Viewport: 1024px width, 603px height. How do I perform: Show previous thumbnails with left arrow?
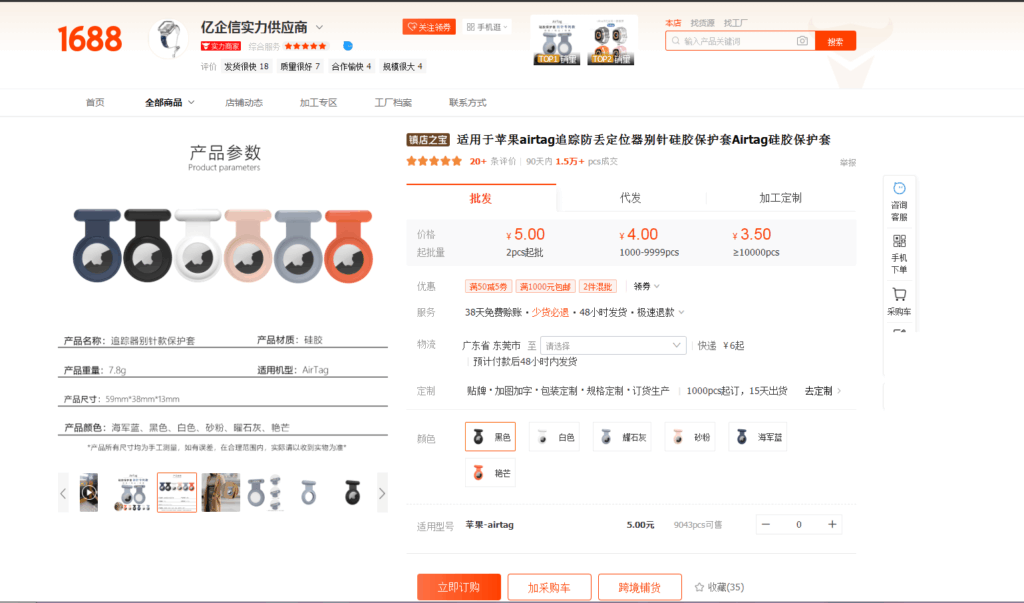coord(63,493)
